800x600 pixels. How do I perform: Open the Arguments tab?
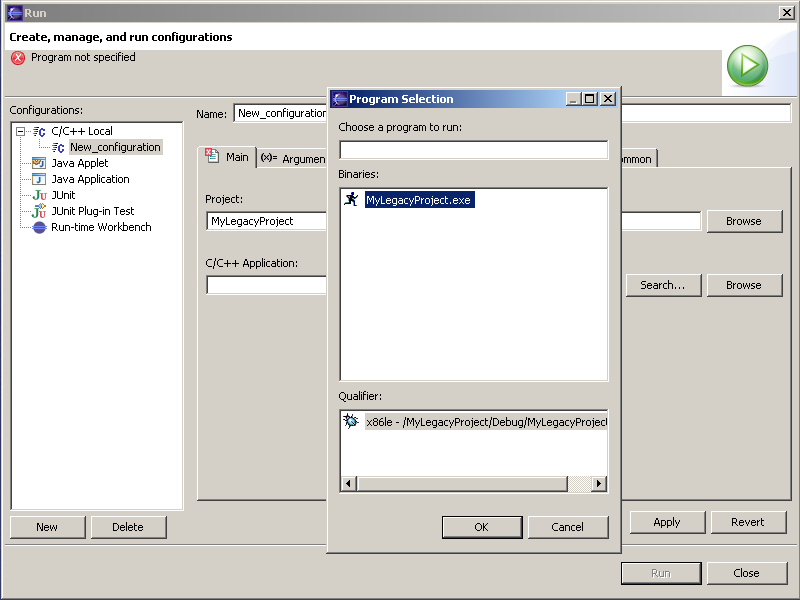pyautogui.click(x=294, y=158)
